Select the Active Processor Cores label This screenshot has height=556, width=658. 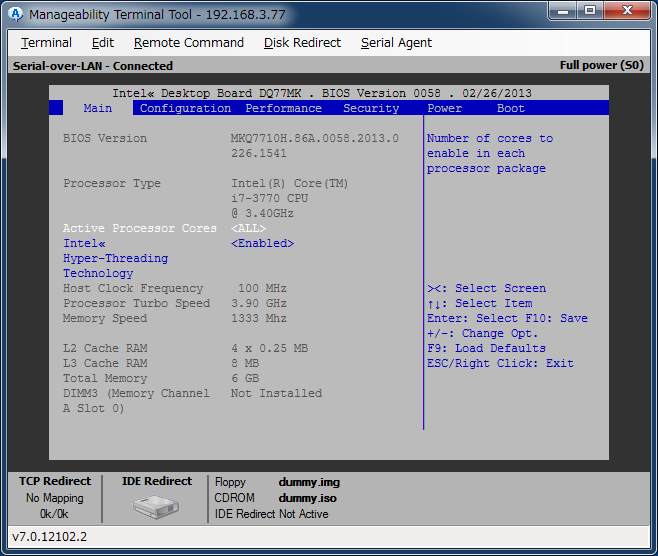click(139, 228)
